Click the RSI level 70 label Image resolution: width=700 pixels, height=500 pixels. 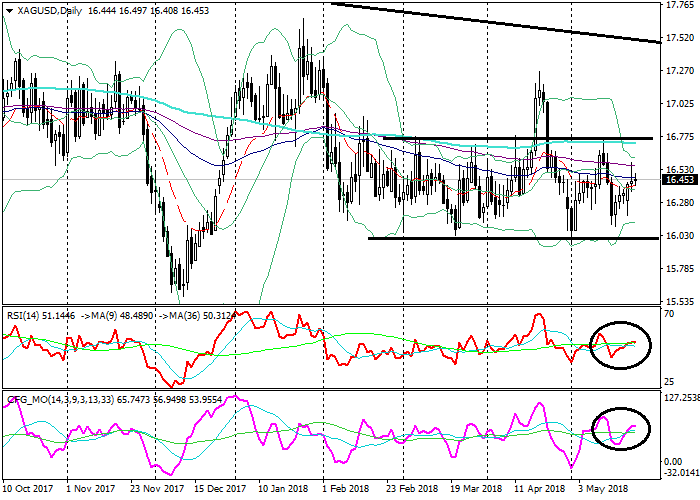[x=671, y=314]
